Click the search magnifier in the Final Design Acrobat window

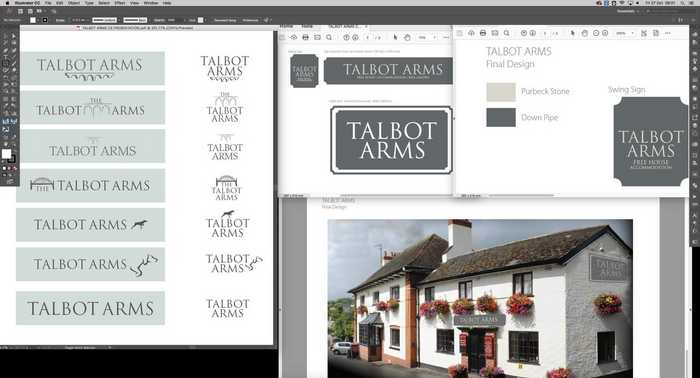(x=506, y=33)
